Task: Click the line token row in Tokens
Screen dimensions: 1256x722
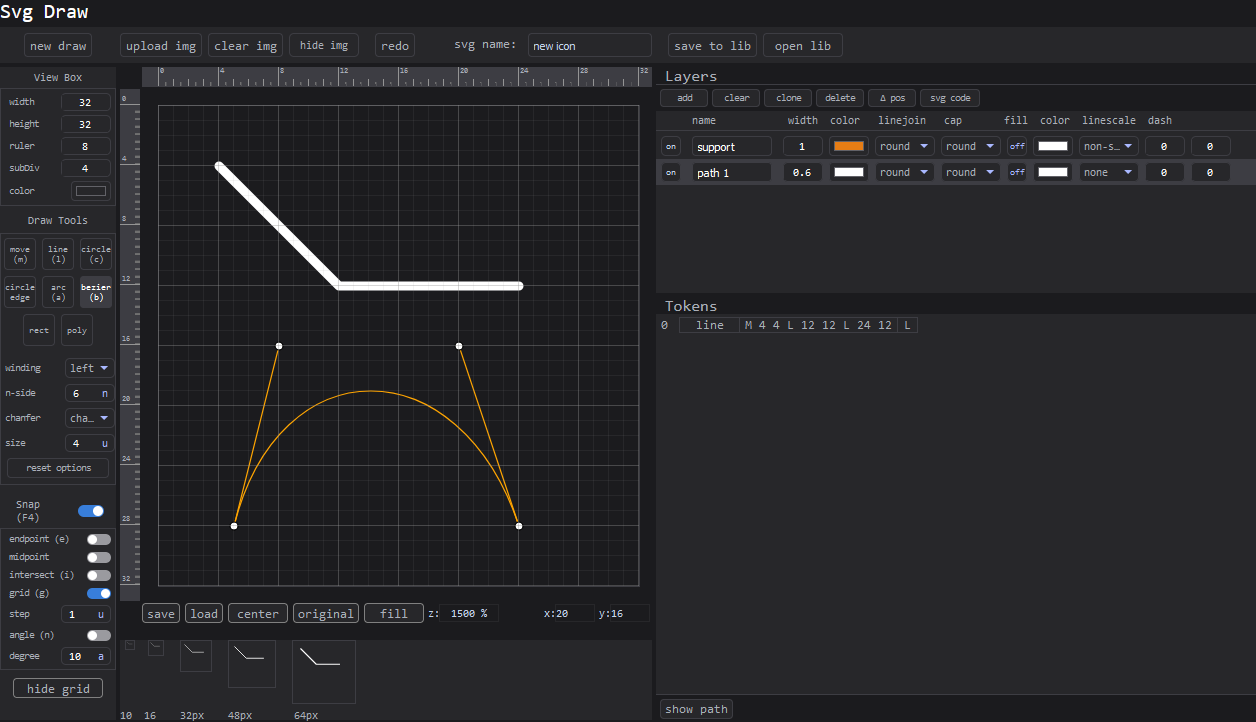Action: (x=798, y=325)
